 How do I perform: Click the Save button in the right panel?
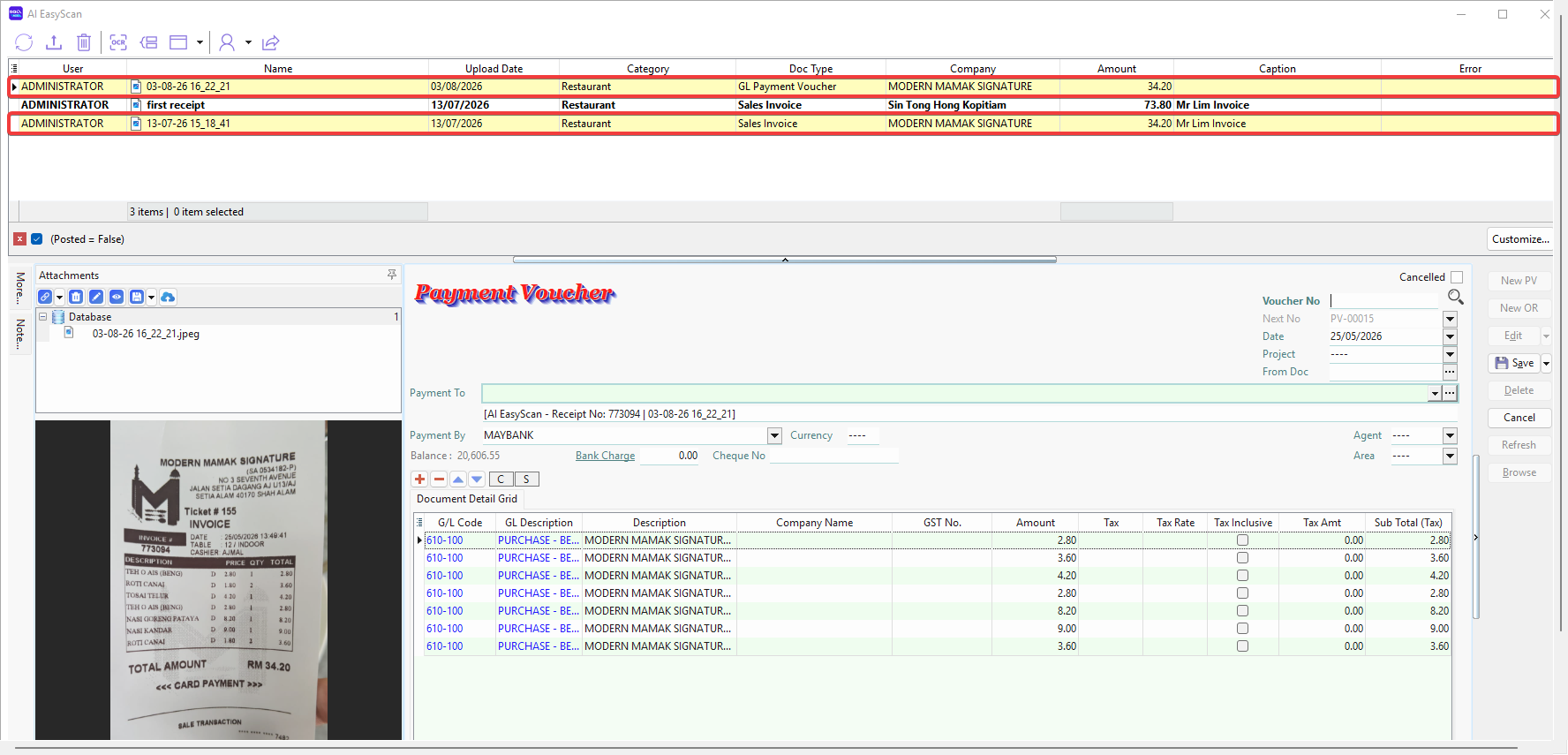coord(1514,363)
